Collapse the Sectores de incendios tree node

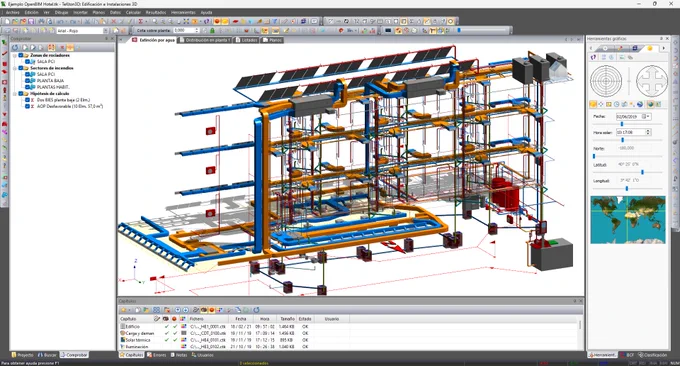(14, 68)
